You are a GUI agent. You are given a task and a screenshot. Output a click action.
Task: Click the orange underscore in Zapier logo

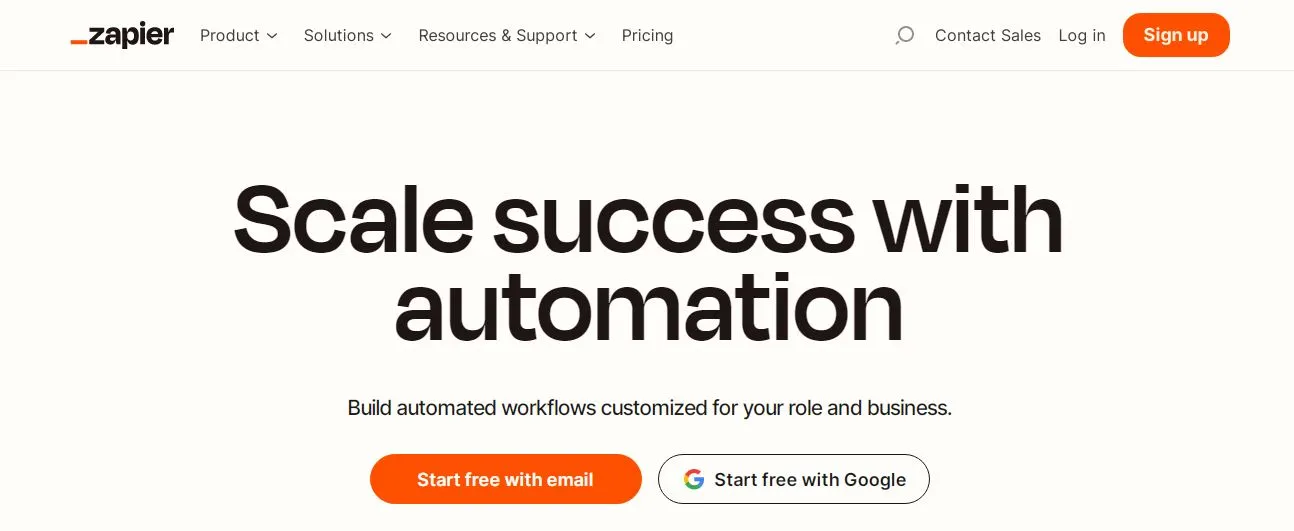click(78, 42)
